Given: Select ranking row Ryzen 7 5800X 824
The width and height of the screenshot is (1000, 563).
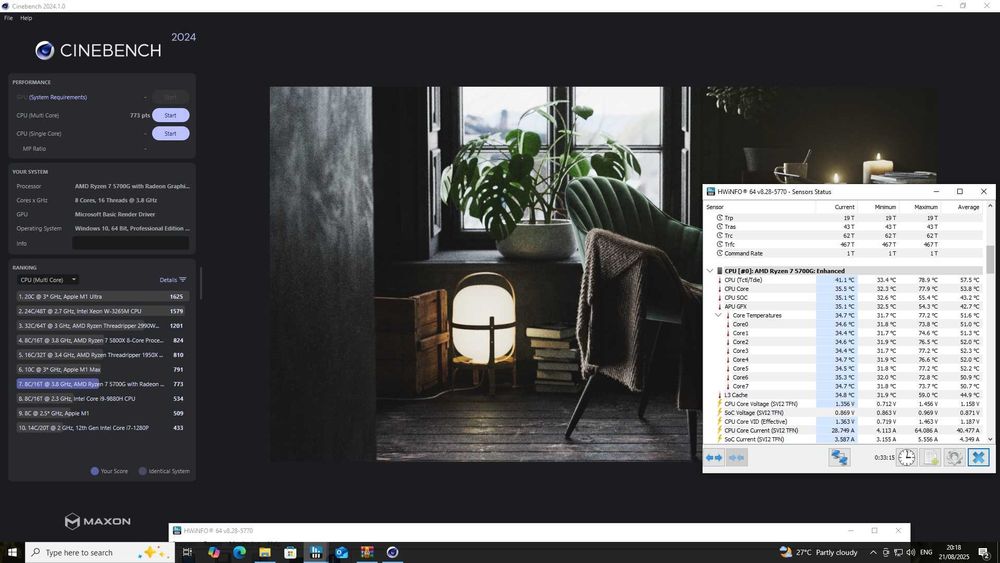Looking at the screenshot, I should coord(101,340).
